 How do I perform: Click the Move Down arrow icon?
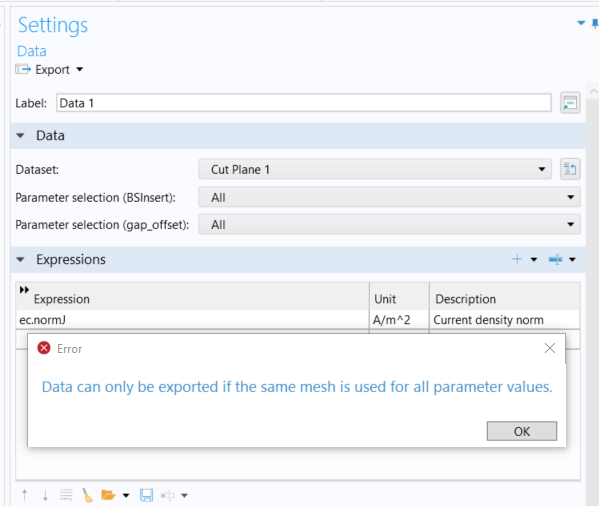point(45,495)
